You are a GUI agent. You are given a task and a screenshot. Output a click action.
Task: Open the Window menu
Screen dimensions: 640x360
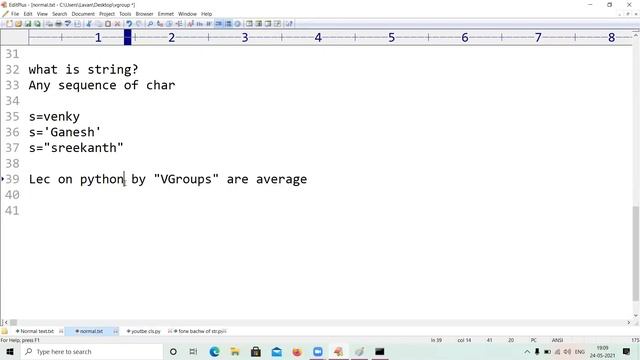click(x=187, y=14)
